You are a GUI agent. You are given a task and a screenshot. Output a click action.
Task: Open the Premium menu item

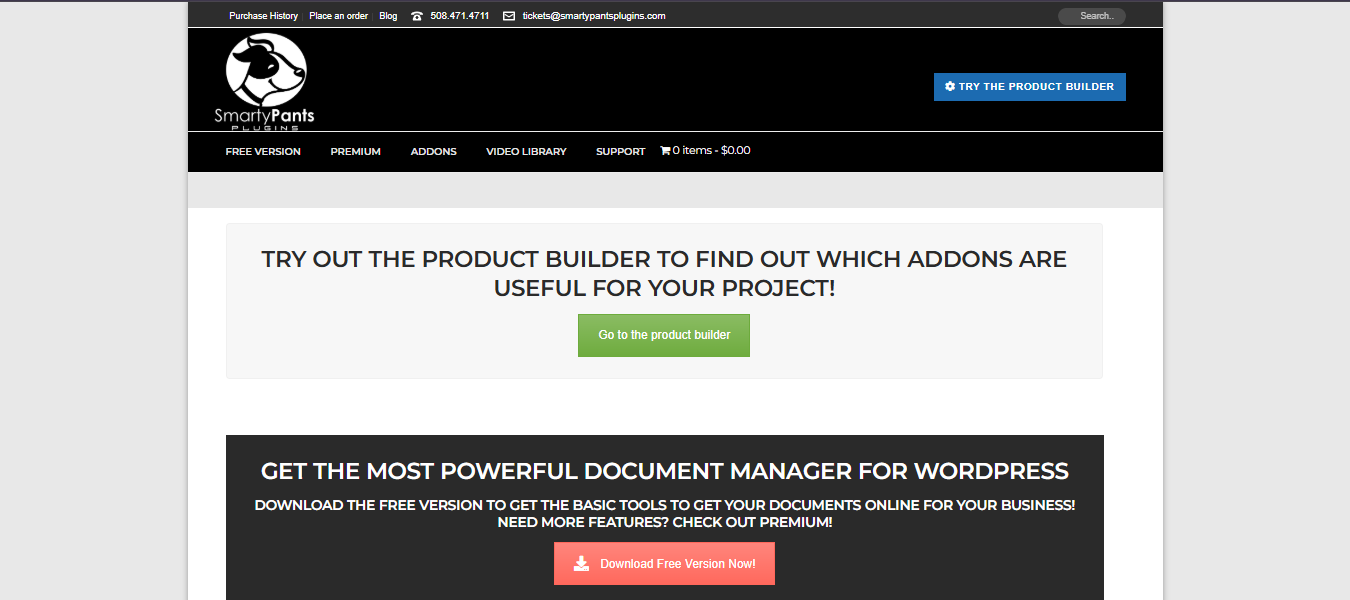pos(356,152)
